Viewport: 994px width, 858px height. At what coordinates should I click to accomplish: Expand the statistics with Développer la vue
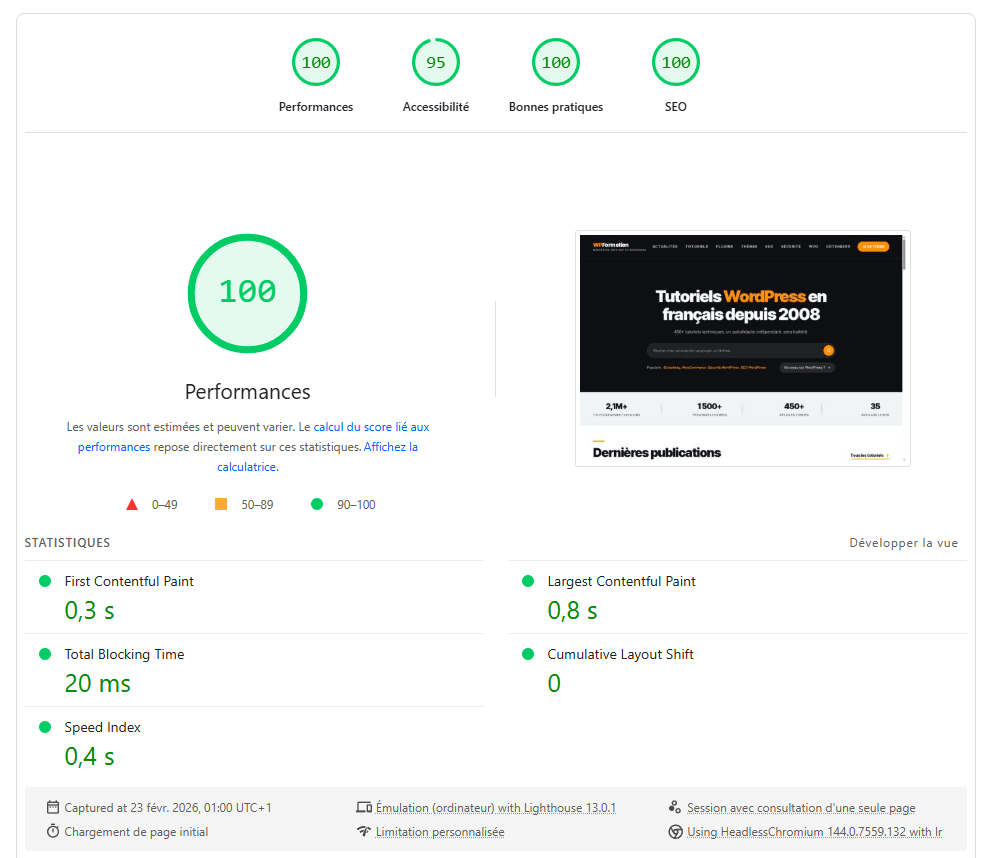(x=904, y=542)
